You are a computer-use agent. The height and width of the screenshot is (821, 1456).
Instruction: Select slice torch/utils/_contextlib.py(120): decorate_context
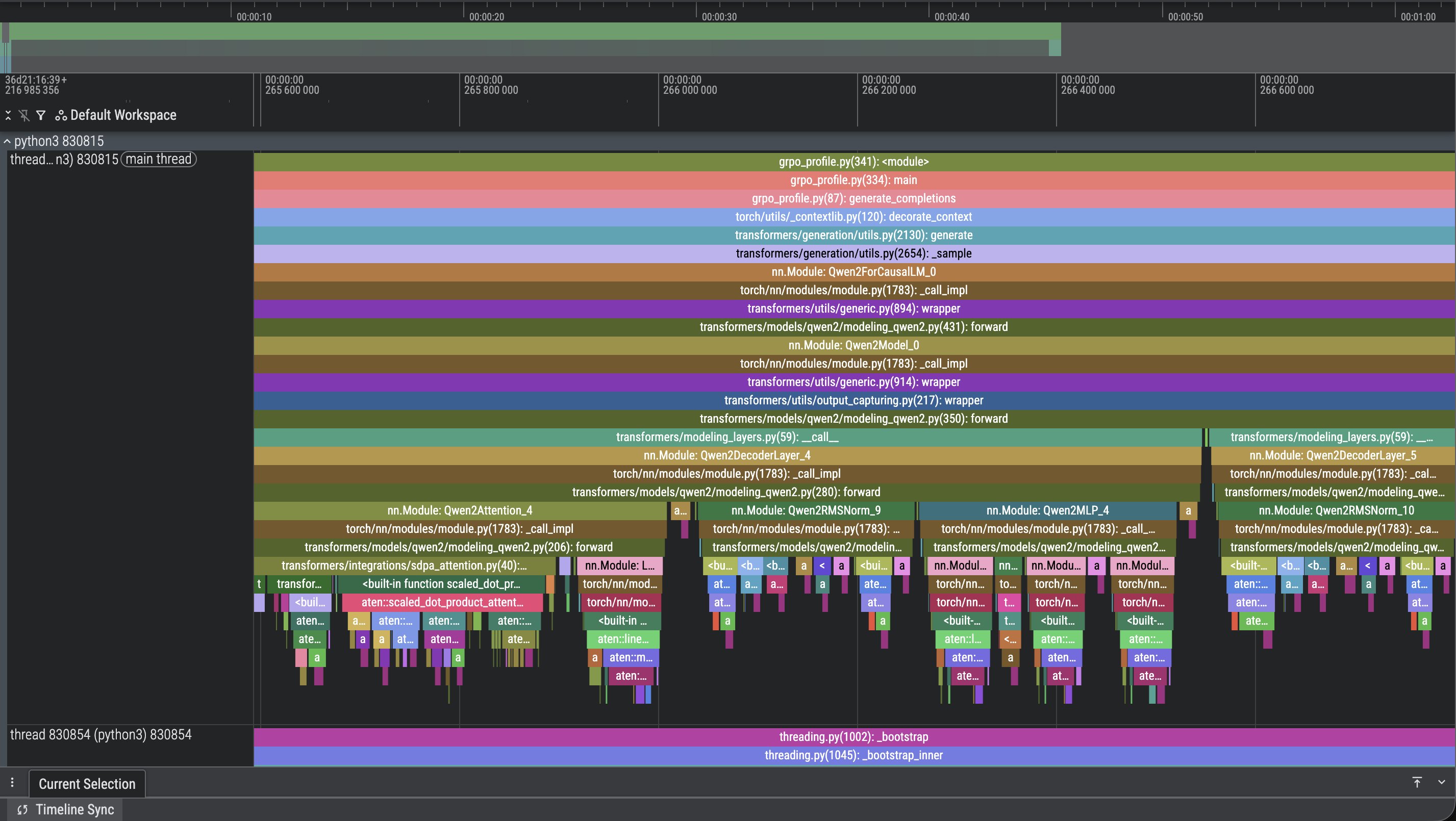(853, 217)
